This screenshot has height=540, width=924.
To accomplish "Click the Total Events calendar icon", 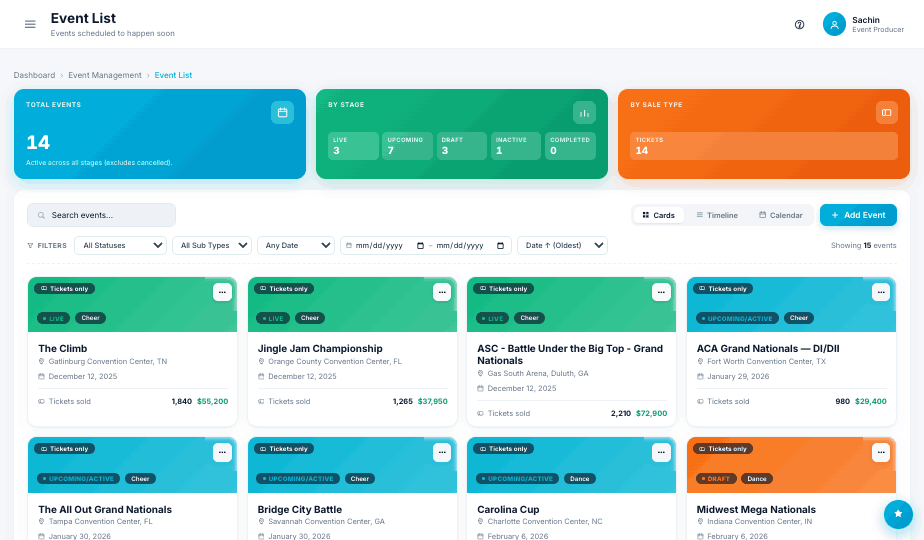I will 282,112.
